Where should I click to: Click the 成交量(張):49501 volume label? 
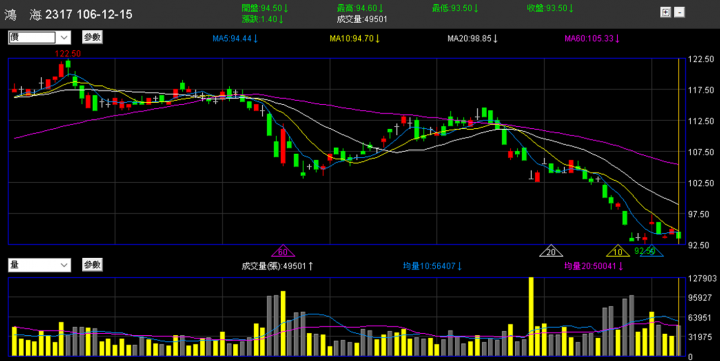[277, 266]
